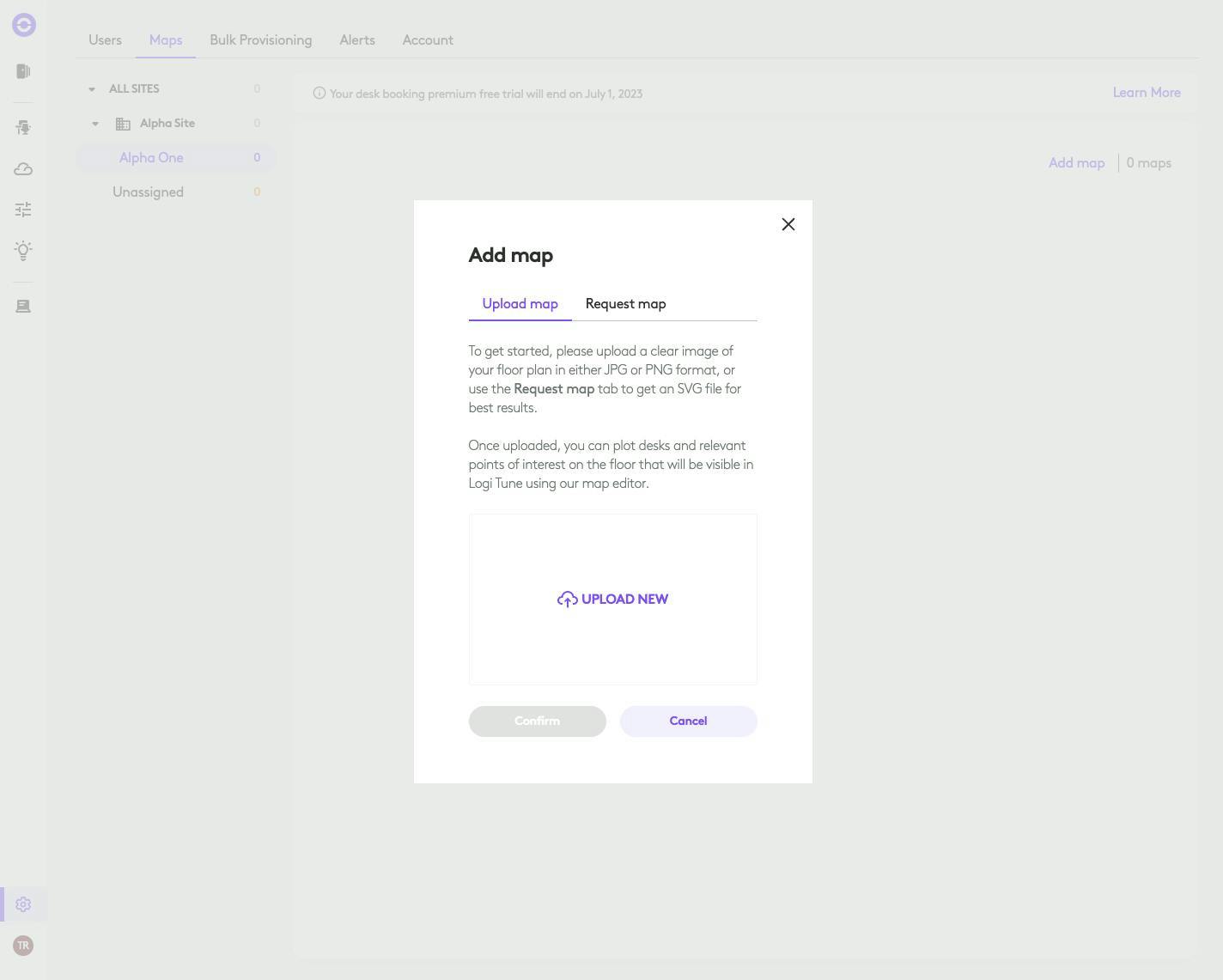Screen dimensions: 1223x980
Task: Collapse the ALL SITES tree arrow
Action: [x=92, y=89]
